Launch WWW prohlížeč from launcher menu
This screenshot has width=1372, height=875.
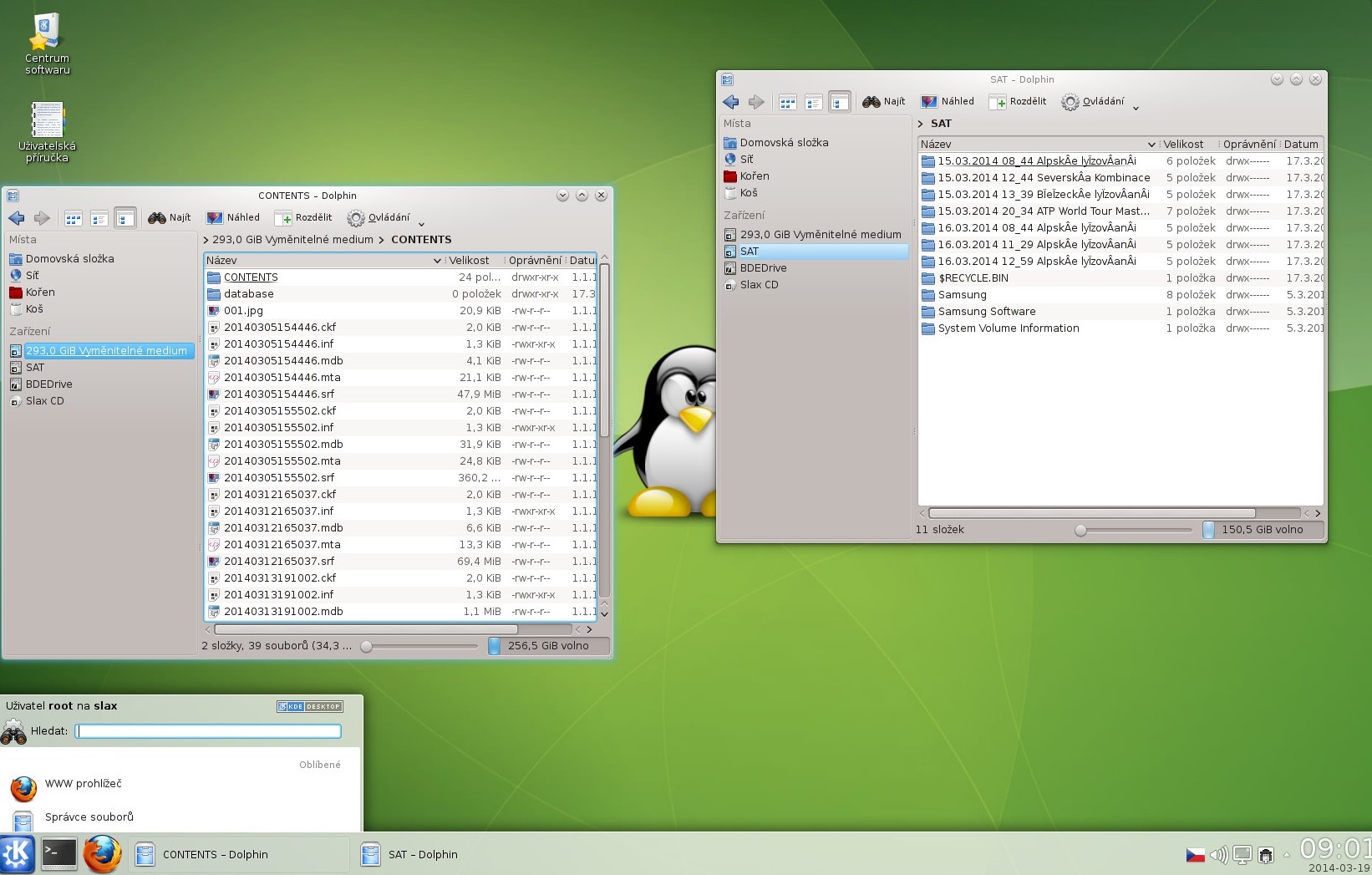[x=83, y=784]
